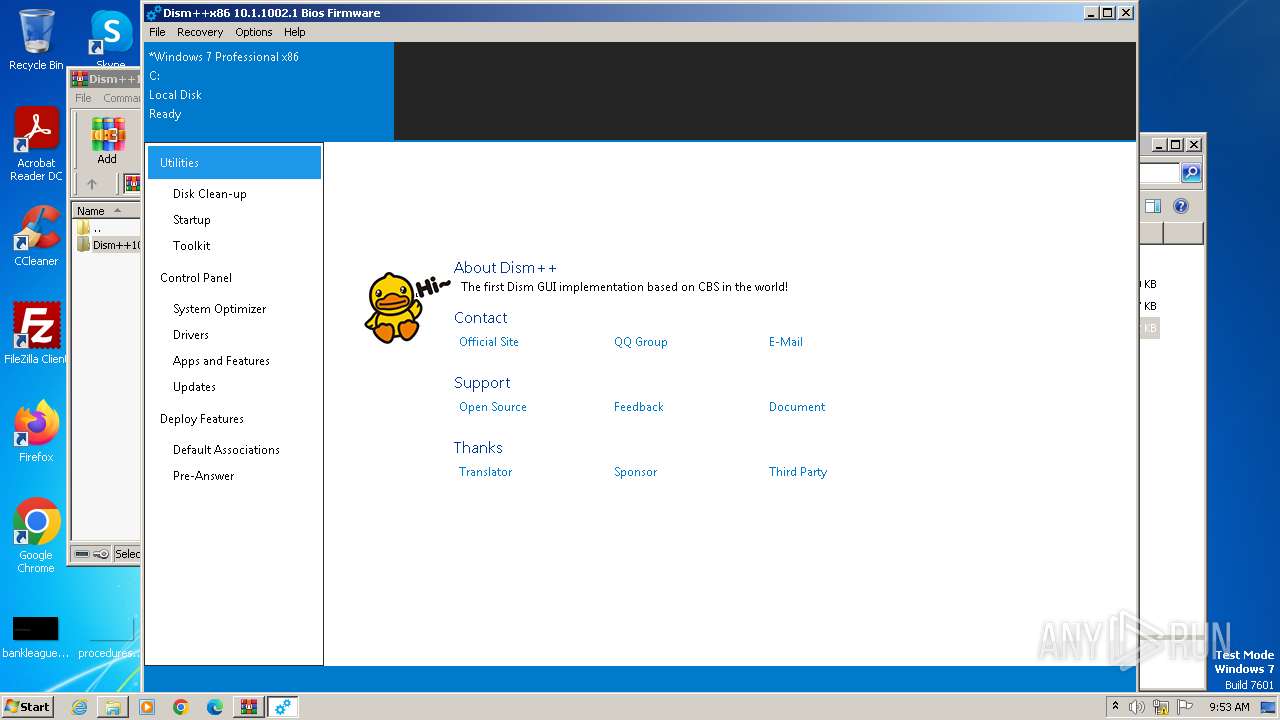Click the Add button in WinRAR window
1280x720 pixels.
tap(107, 141)
